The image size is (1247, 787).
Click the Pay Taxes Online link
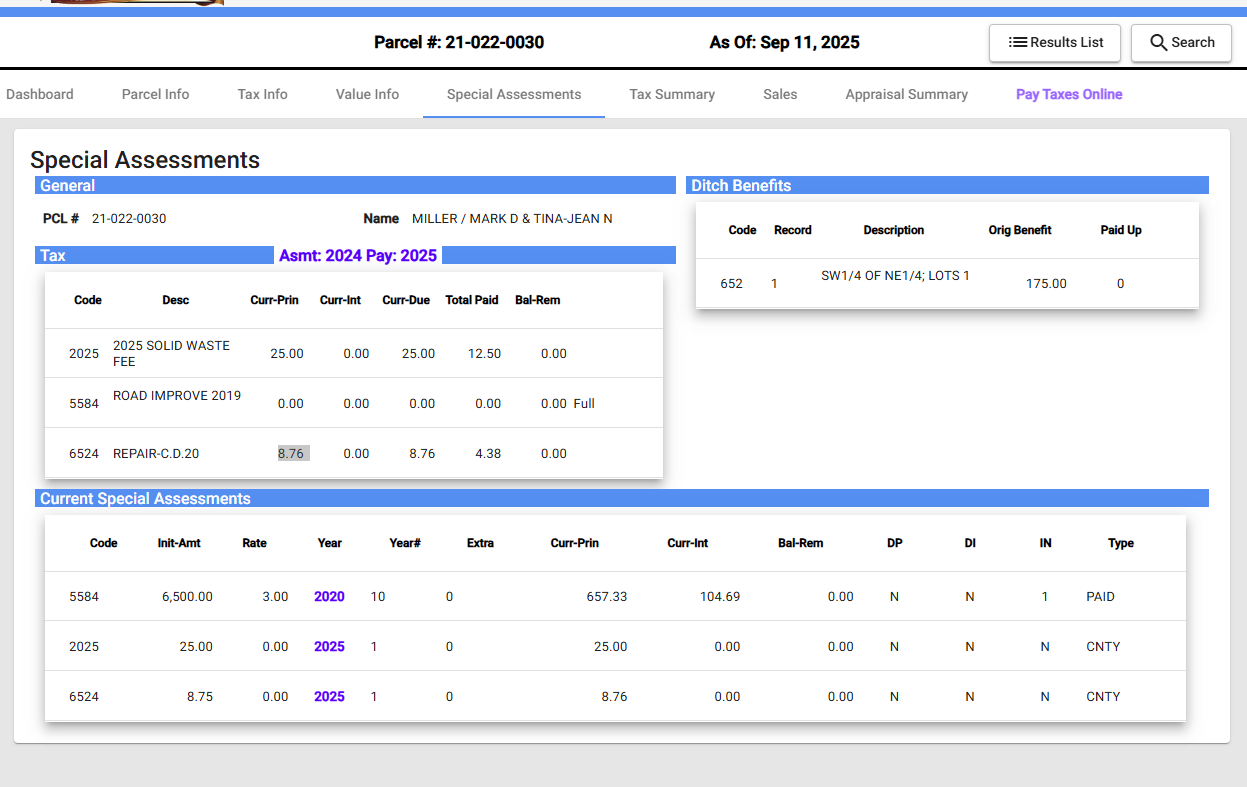1068,95
